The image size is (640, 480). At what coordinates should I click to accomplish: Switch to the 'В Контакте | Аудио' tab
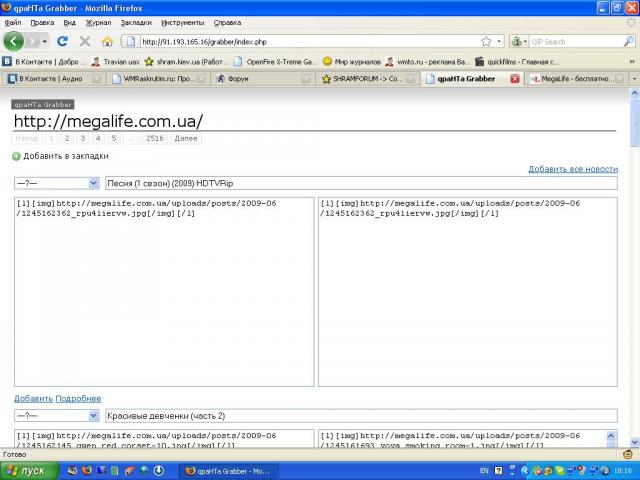click(x=52, y=79)
